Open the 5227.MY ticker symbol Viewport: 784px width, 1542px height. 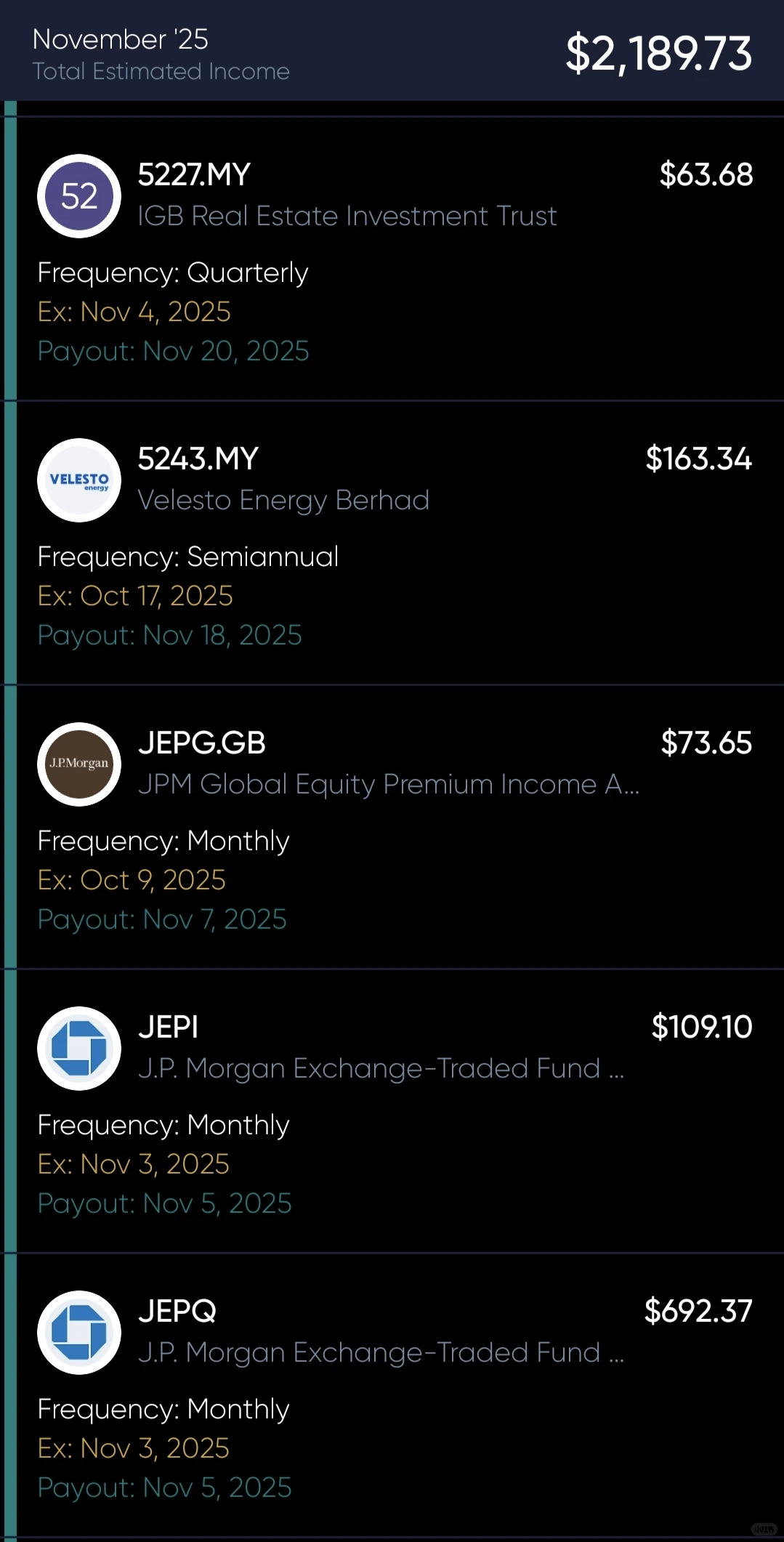coord(194,175)
